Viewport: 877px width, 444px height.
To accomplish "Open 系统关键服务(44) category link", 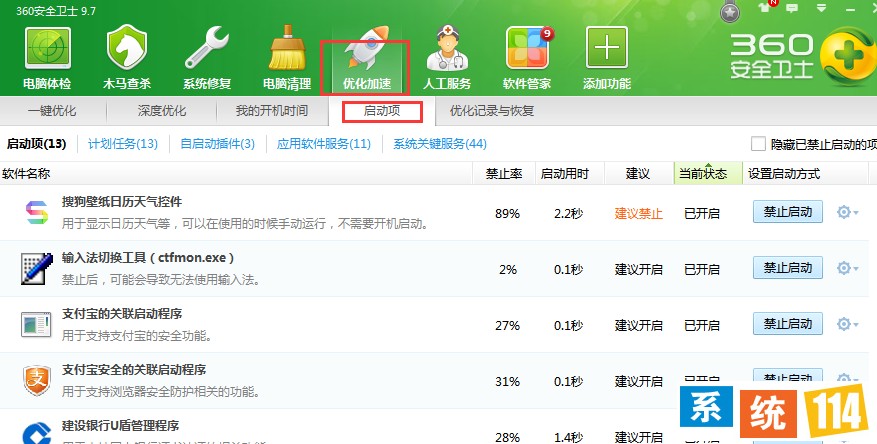I will 440,144.
